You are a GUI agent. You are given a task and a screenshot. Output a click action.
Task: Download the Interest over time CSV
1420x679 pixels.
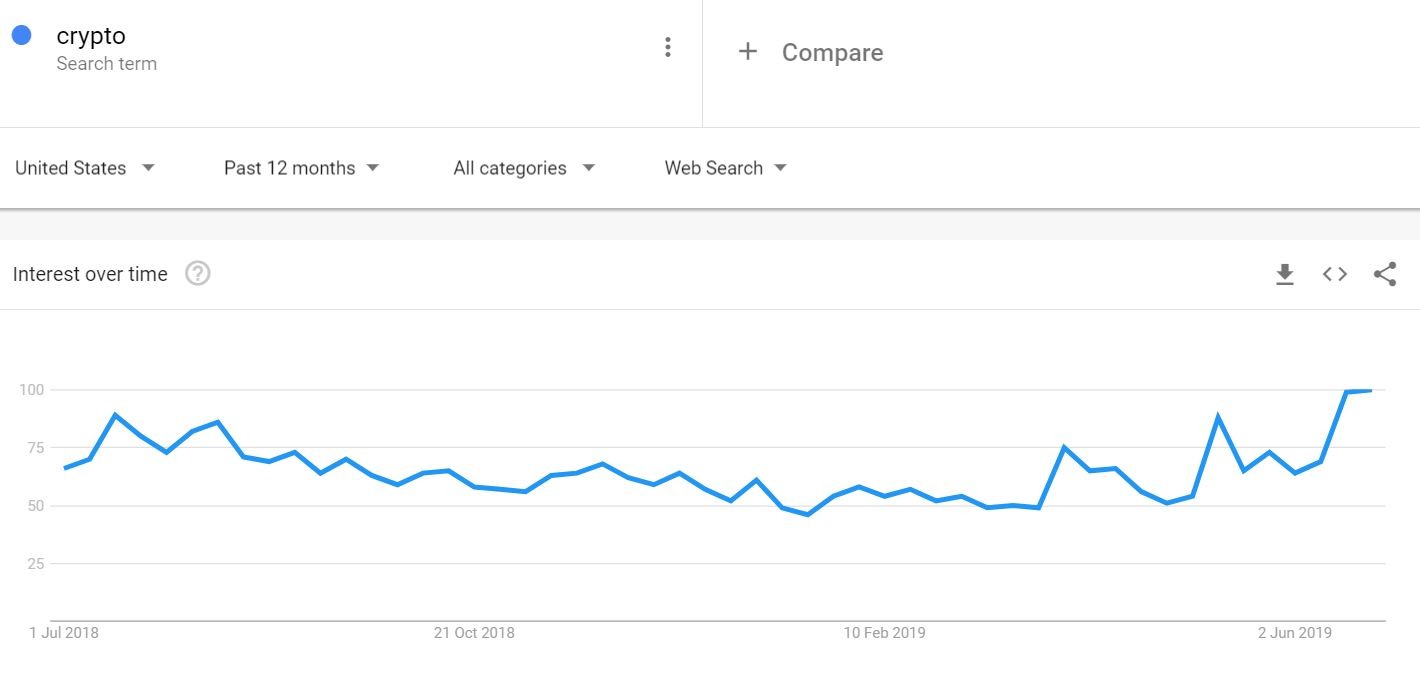click(1285, 274)
